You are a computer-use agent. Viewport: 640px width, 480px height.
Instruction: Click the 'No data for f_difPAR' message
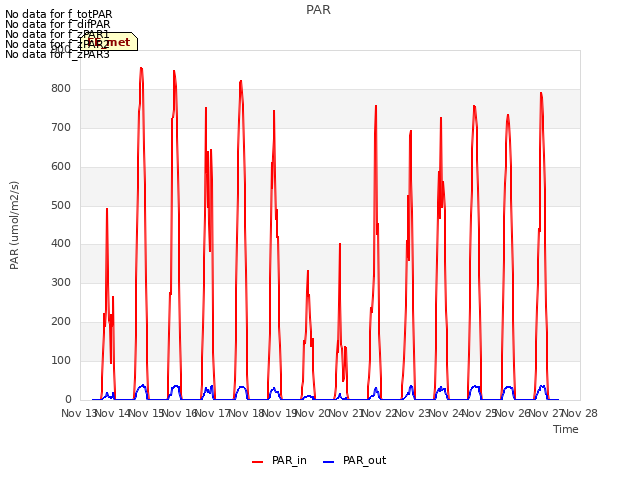(x=58, y=24)
